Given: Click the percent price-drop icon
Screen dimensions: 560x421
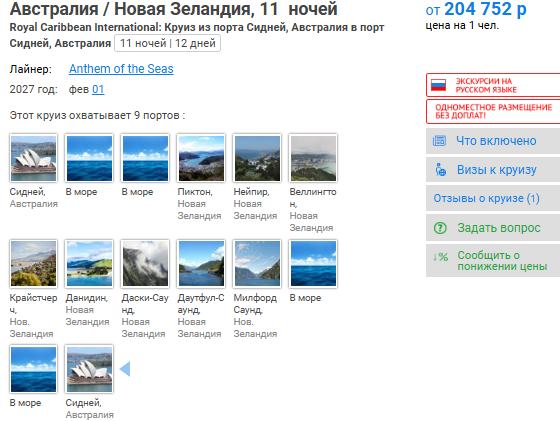Looking at the screenshot, I should tap(440, 257).
